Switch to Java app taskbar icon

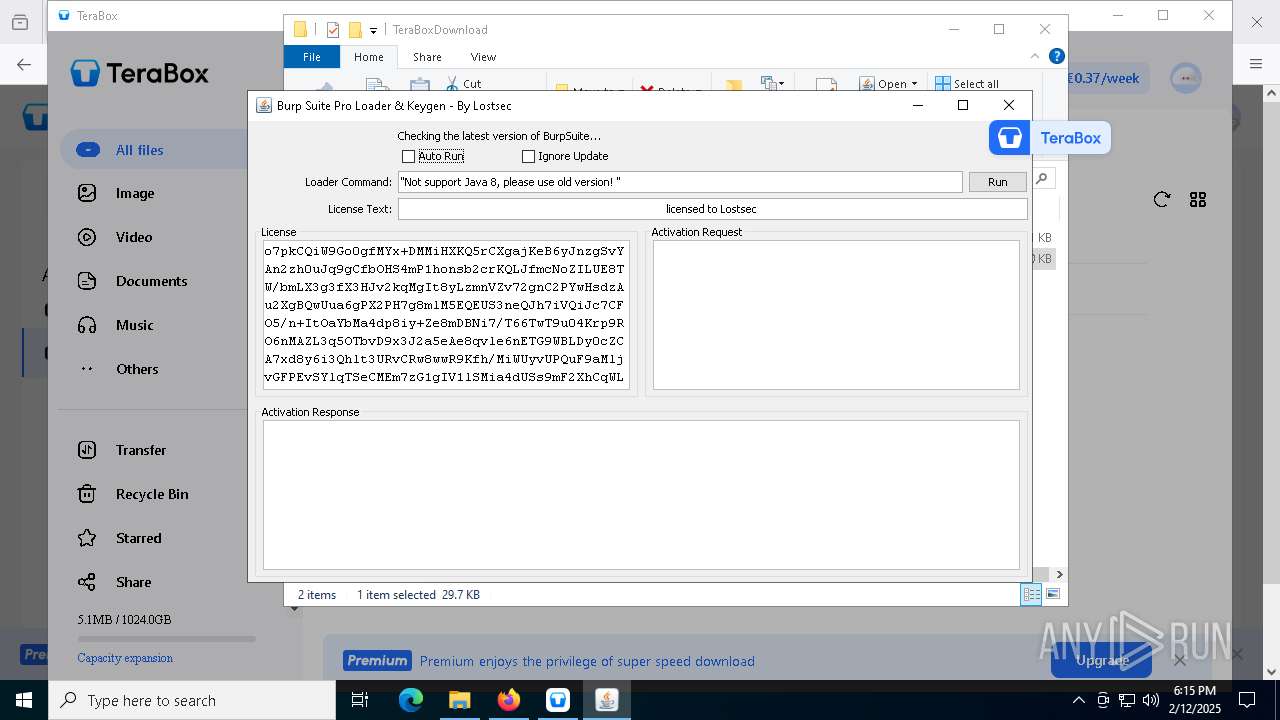(x=606, y=700)
